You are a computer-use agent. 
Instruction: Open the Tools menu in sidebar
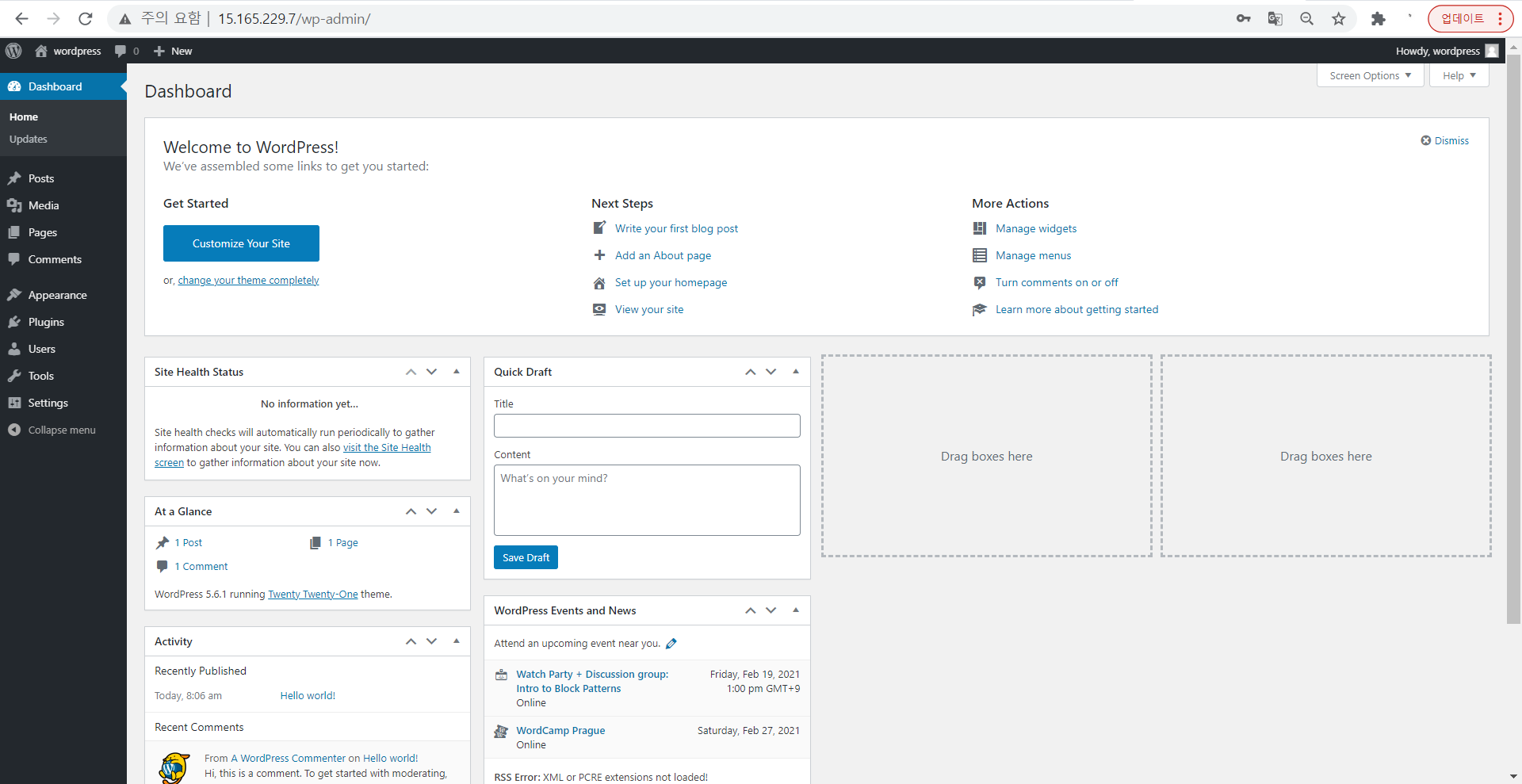[63, 376]
